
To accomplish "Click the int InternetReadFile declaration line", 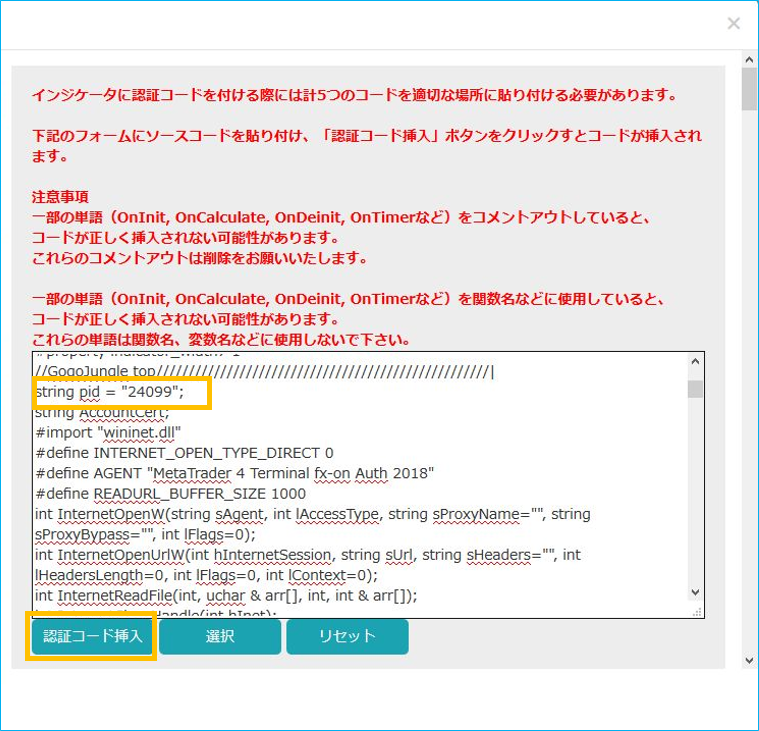I will [226, 595].
